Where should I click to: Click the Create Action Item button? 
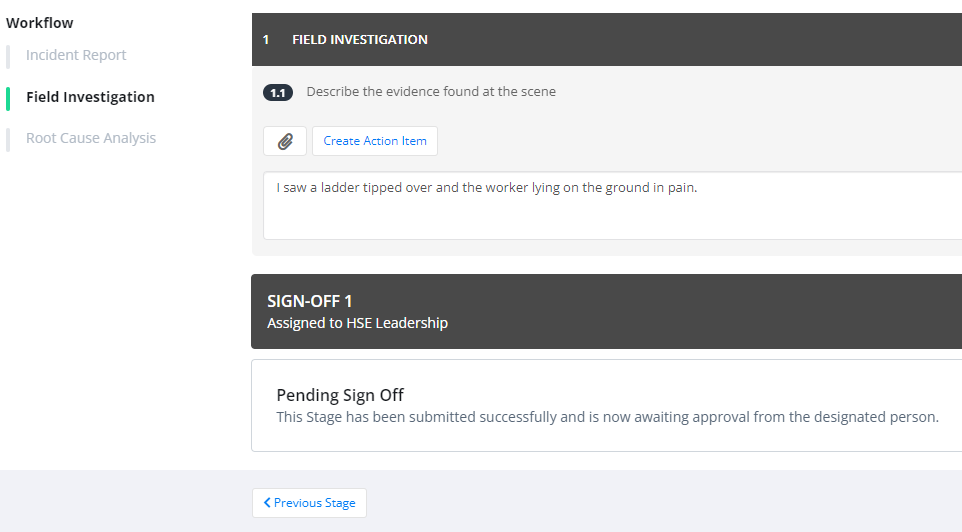tap(375, 141)
